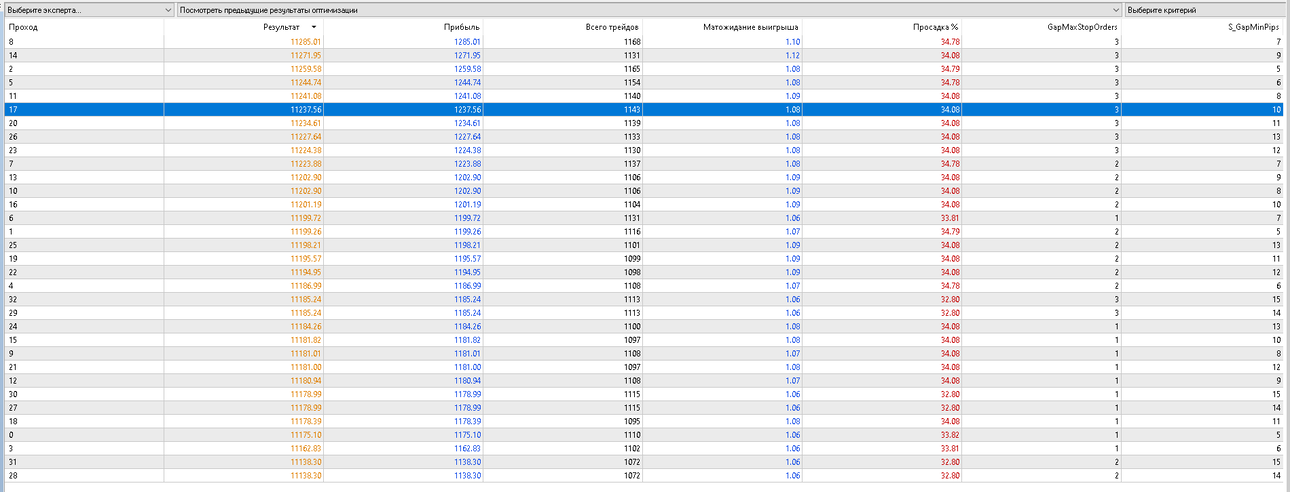This screenshot has height=492, width=1290.
Task: Select profit value 1224.38
Action: click(x=467, y=149)
